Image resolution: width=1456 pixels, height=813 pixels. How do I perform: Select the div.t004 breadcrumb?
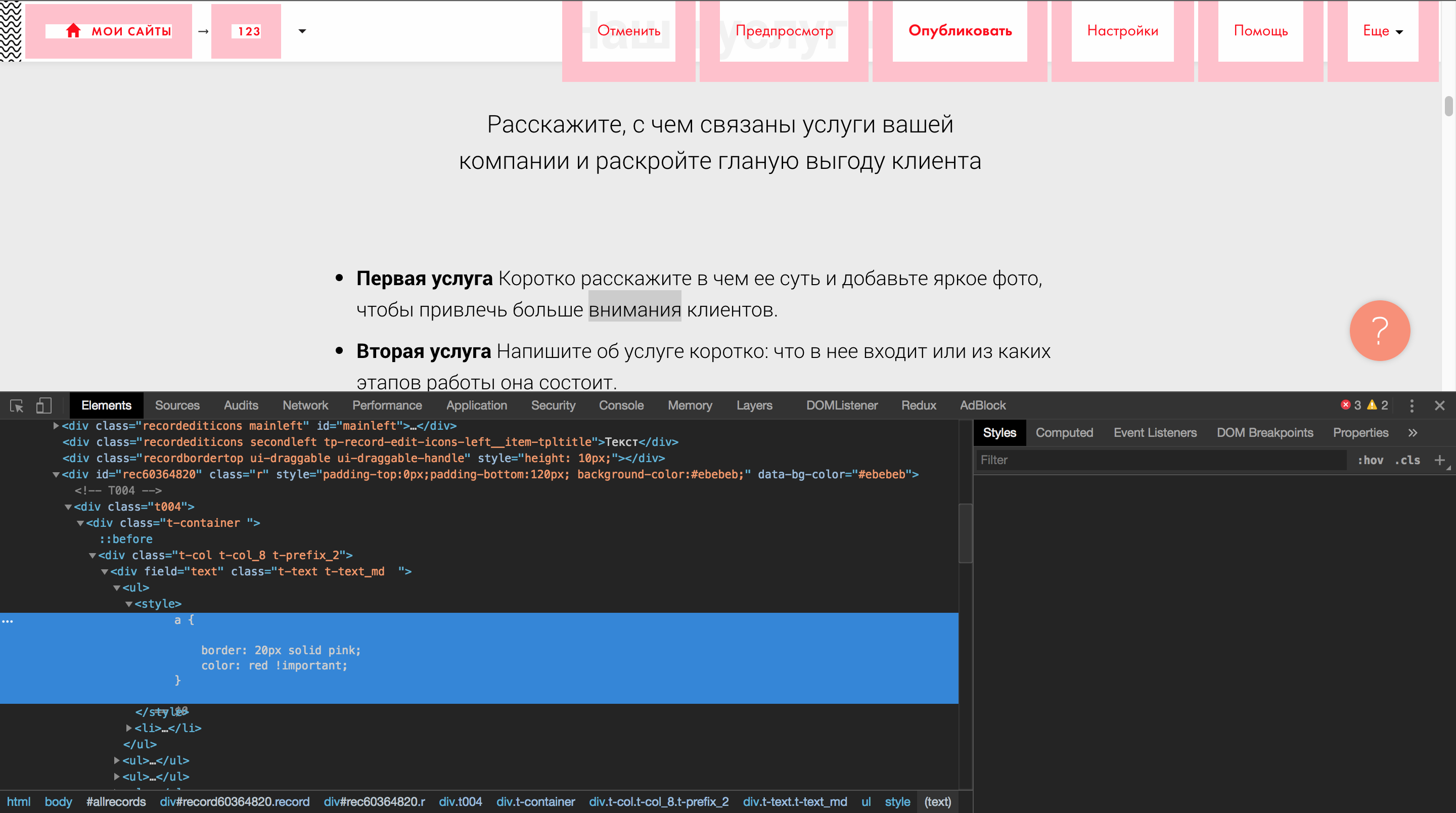point(461,802)
